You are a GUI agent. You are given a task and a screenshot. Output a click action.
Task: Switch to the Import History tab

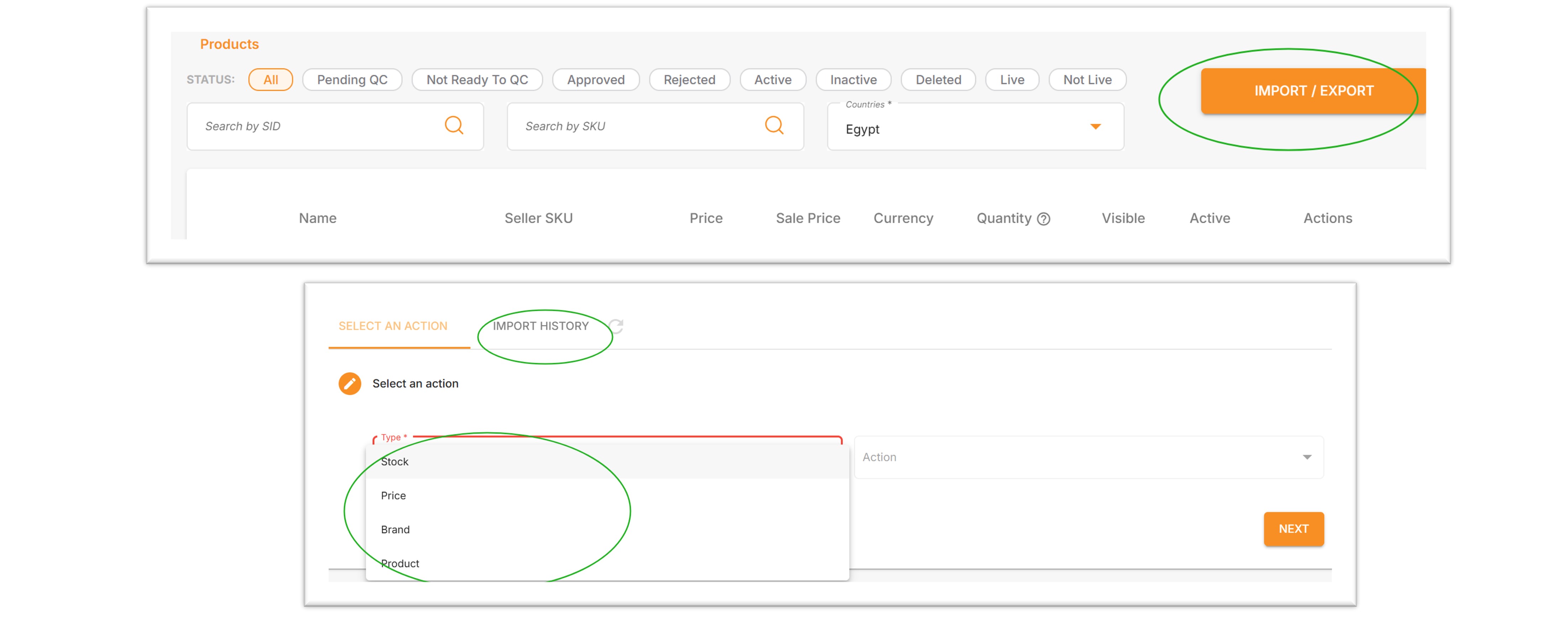click(540, 326)
